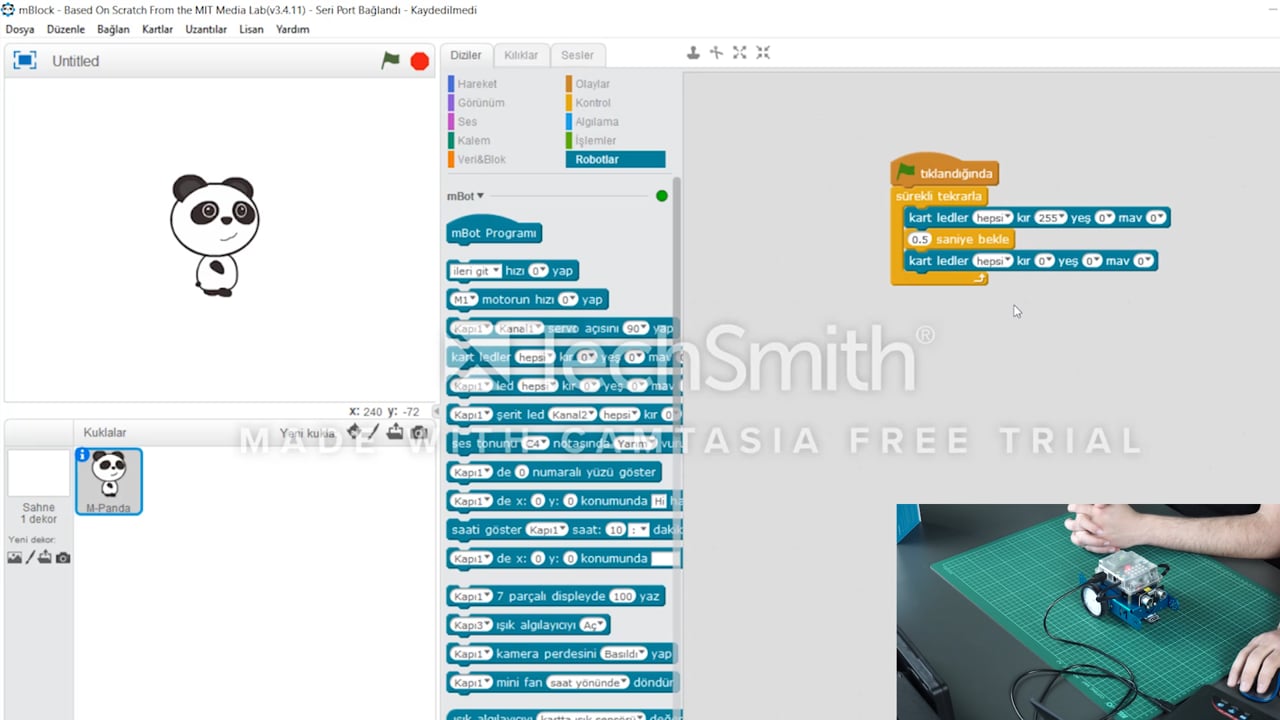Choose a new backdrop from library
This screenshot has width=1280, height=720.
[x=14, y=557]
